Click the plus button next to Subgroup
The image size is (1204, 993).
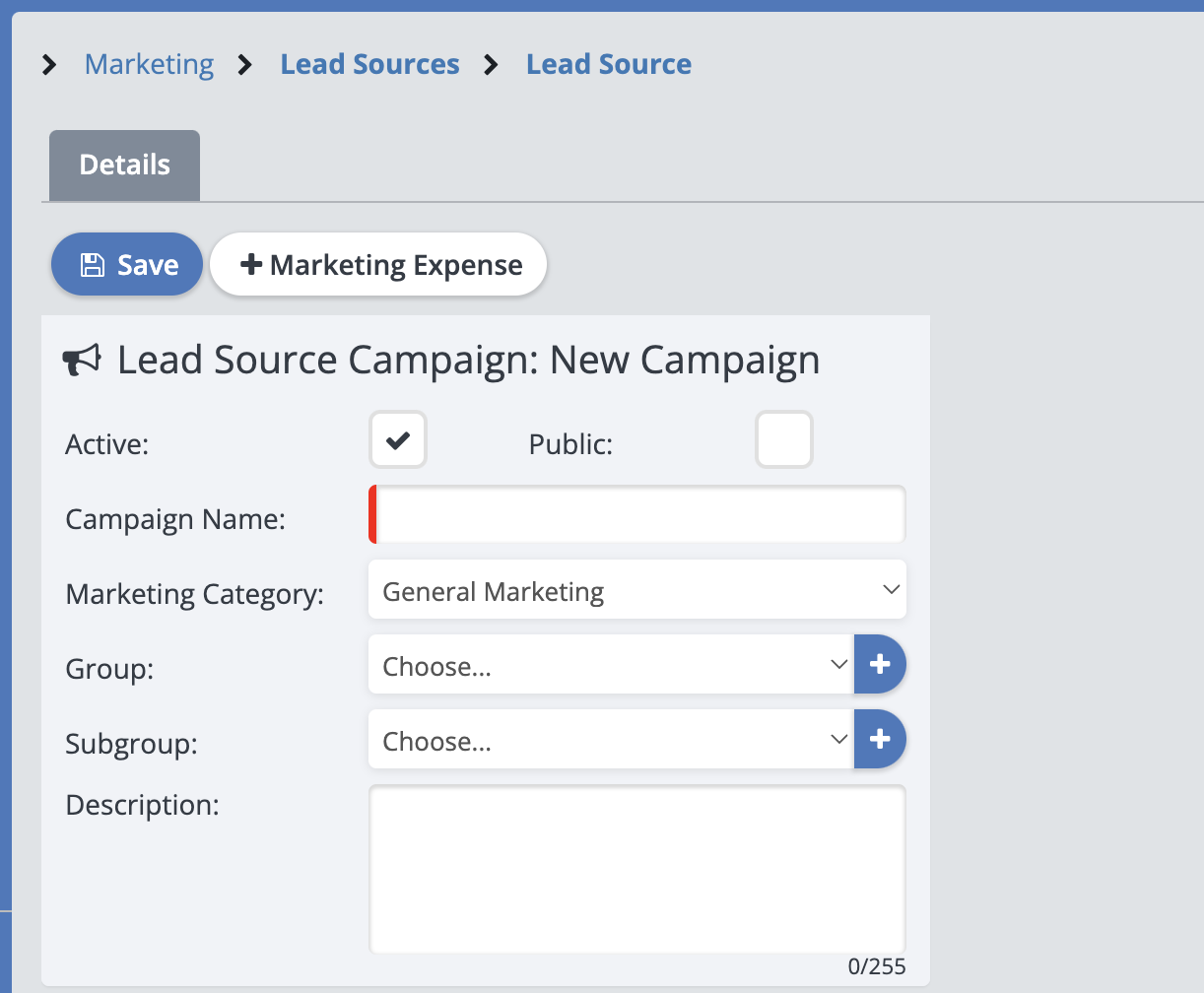pos(880,739)
